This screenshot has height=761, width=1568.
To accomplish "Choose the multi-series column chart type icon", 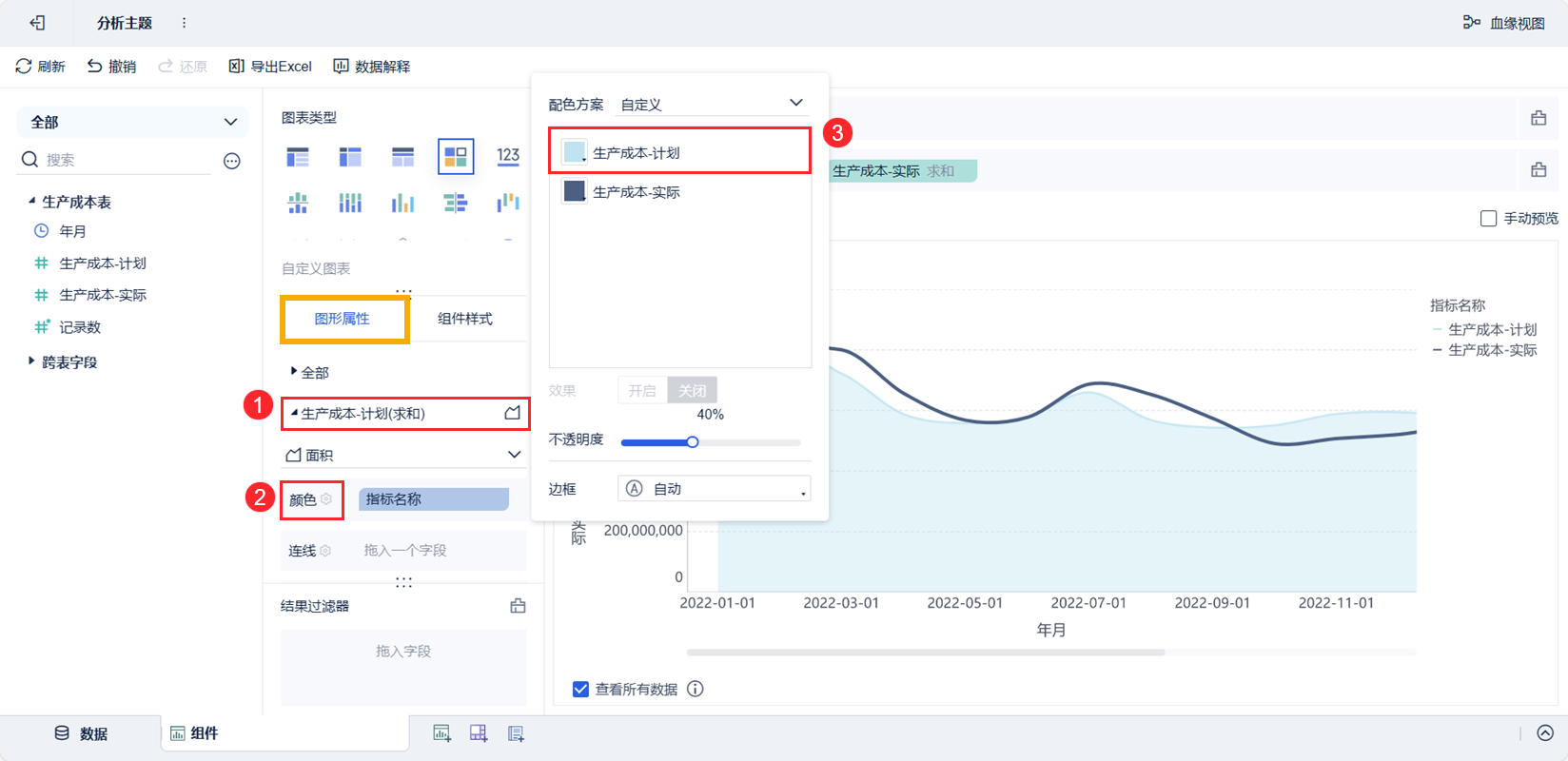I will pyautogui.click(x=403, y=203).
